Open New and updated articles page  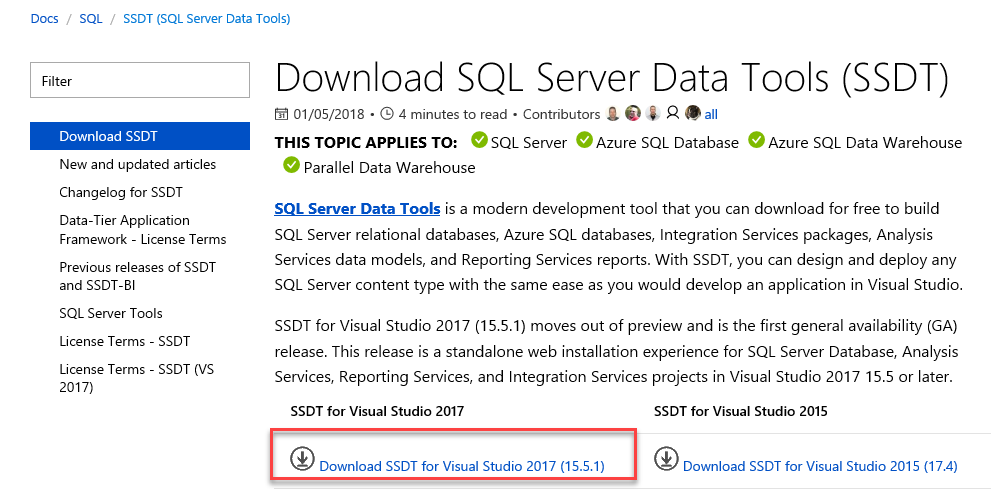137,164
